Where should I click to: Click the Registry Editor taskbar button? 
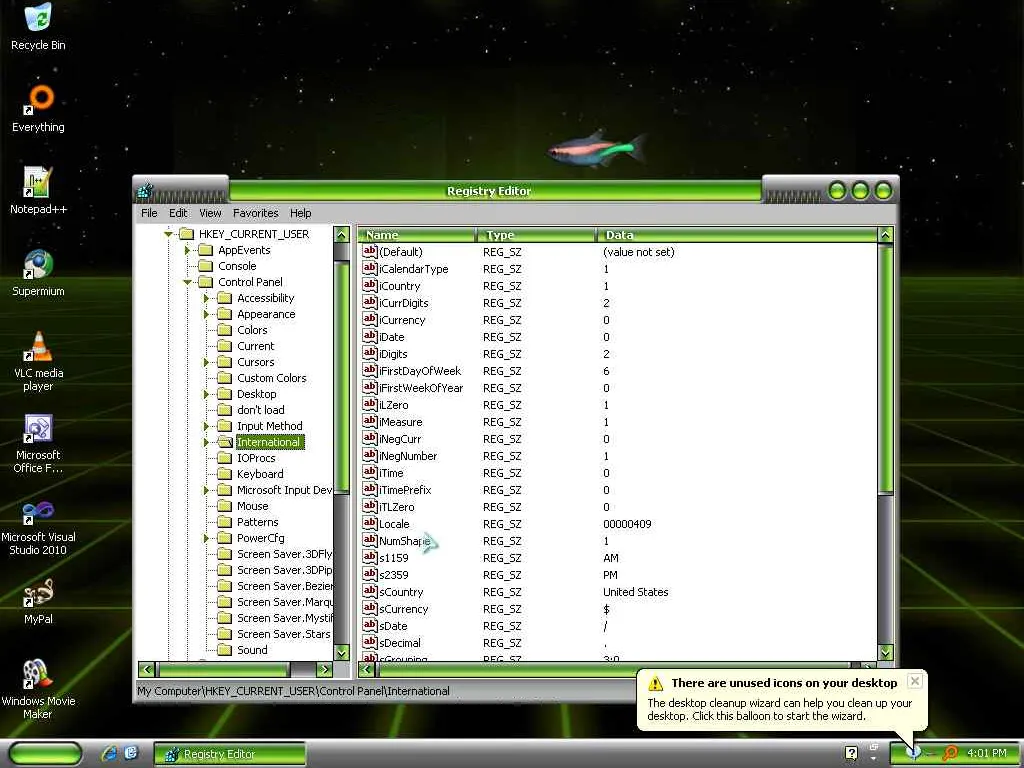(229, 754)
